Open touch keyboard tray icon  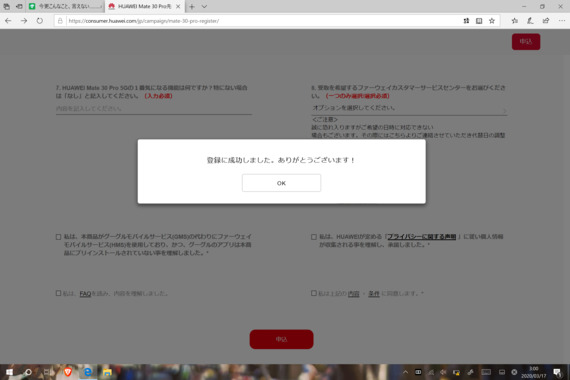point(486,372)
